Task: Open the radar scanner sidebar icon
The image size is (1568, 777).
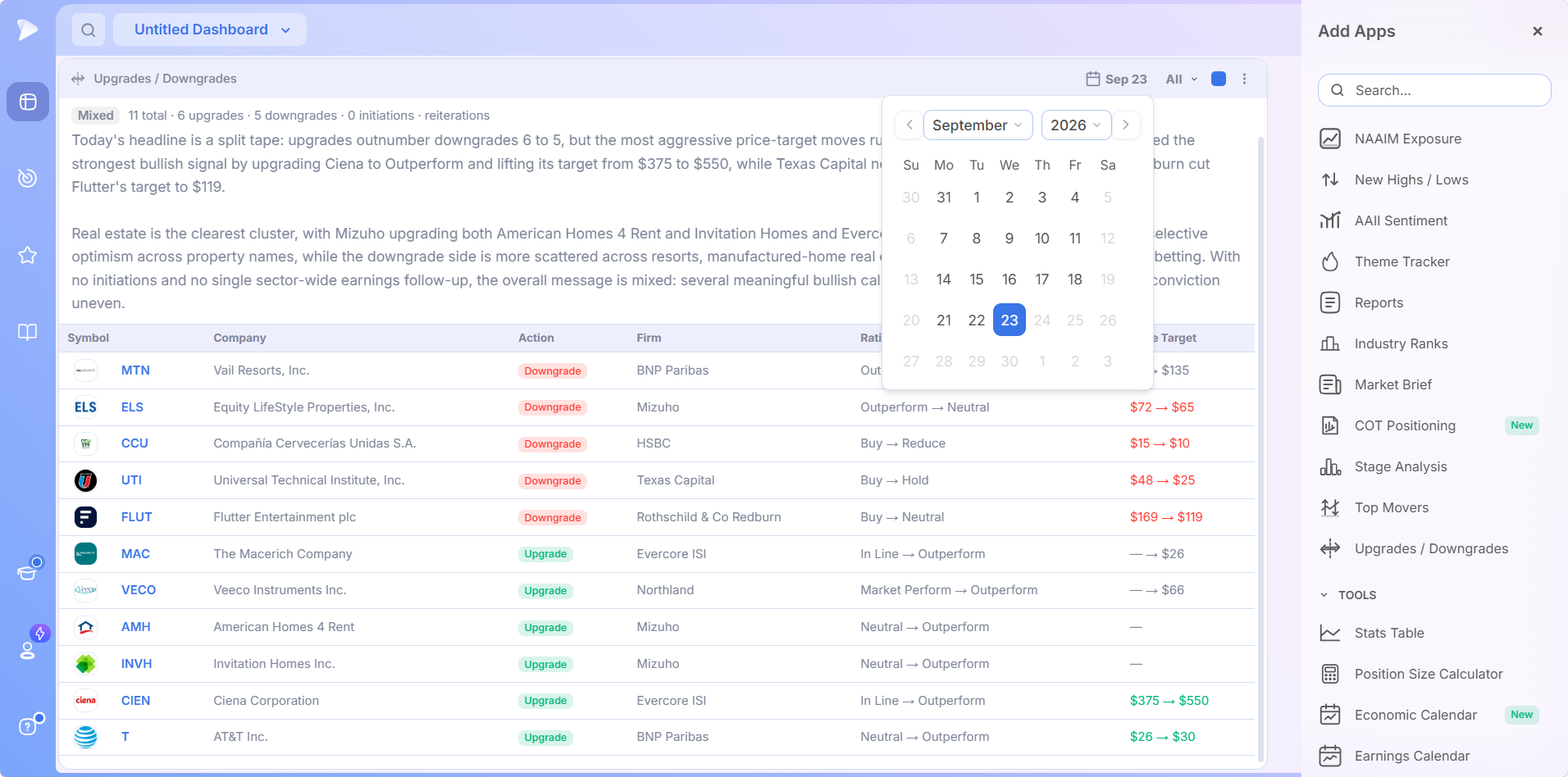Action: tap(28, 178)
